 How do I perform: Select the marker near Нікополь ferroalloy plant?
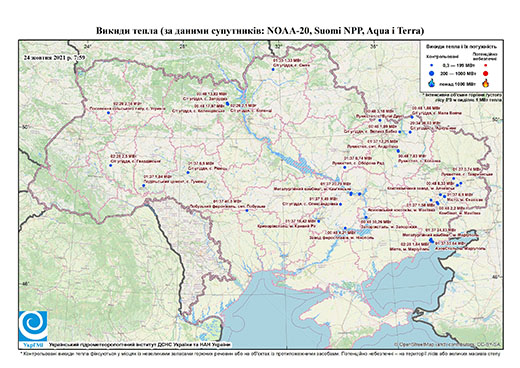(x=345, y=228)
